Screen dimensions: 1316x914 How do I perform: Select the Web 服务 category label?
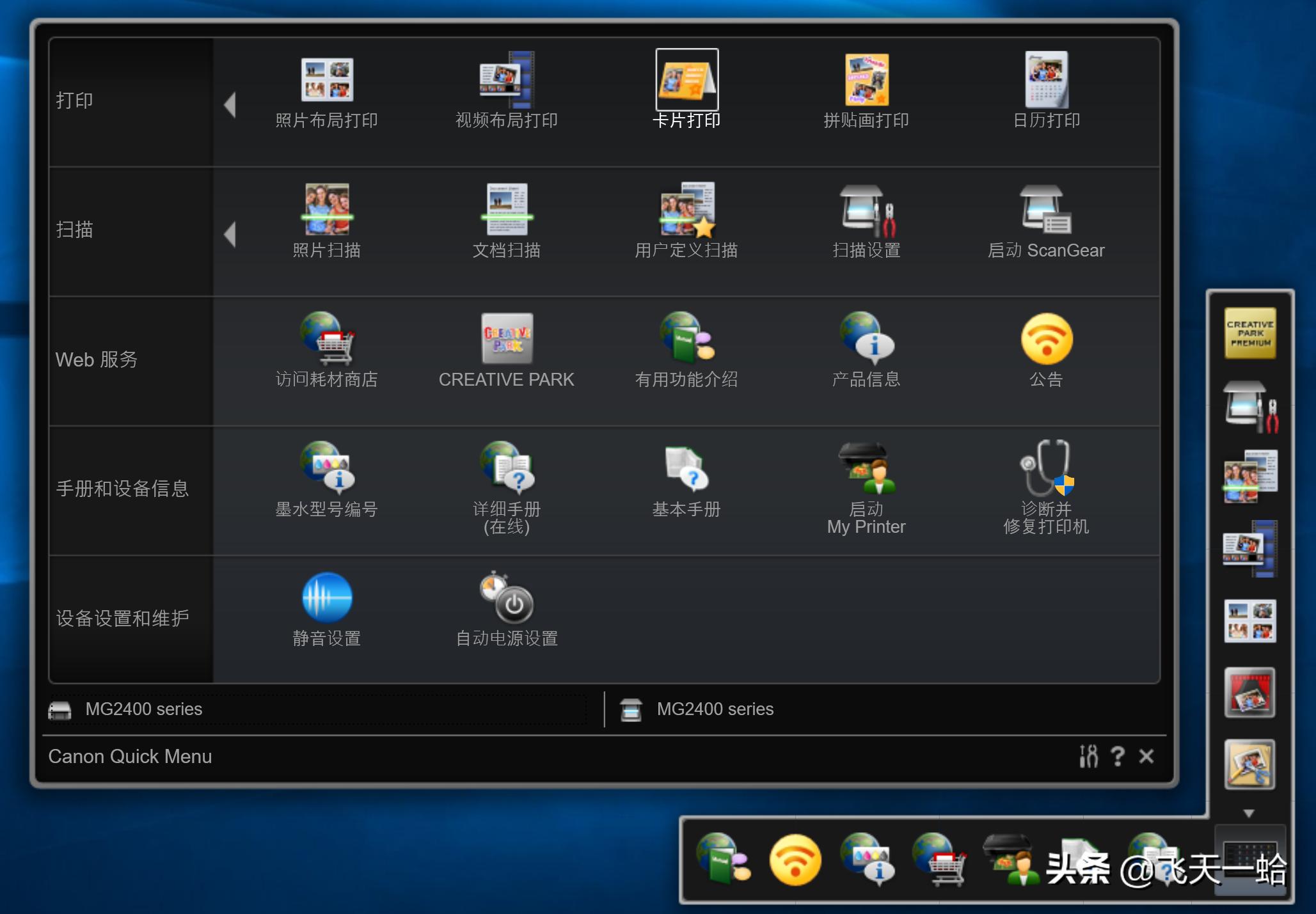(x=97, y=360)
